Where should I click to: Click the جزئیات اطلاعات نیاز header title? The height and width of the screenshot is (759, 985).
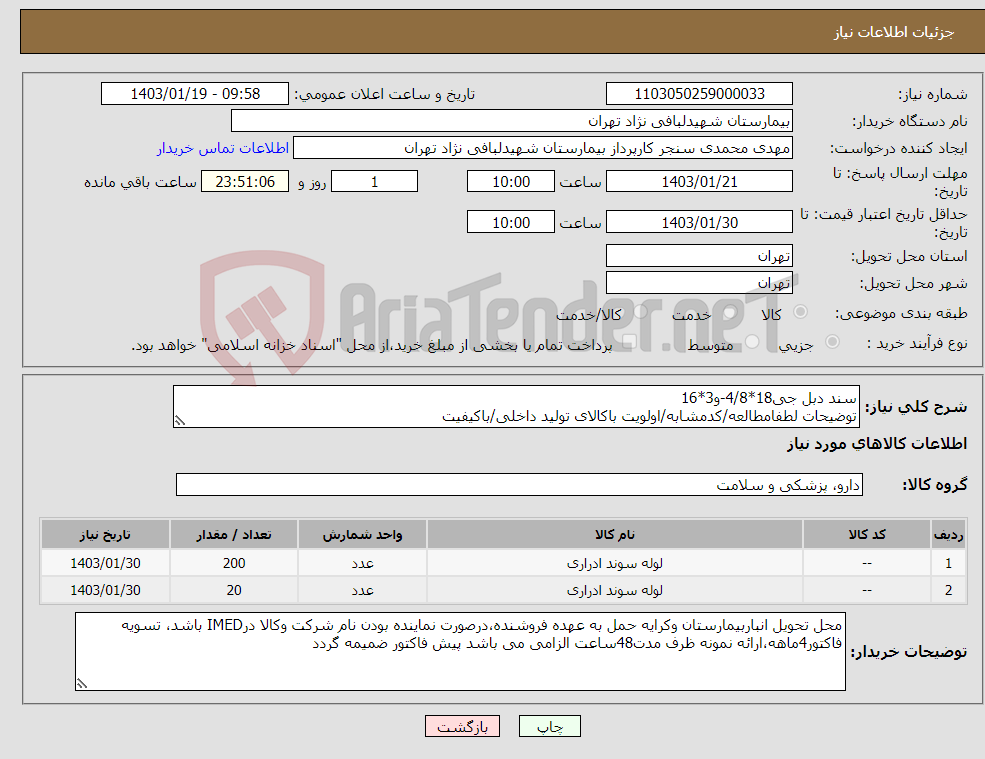[894, 32]
